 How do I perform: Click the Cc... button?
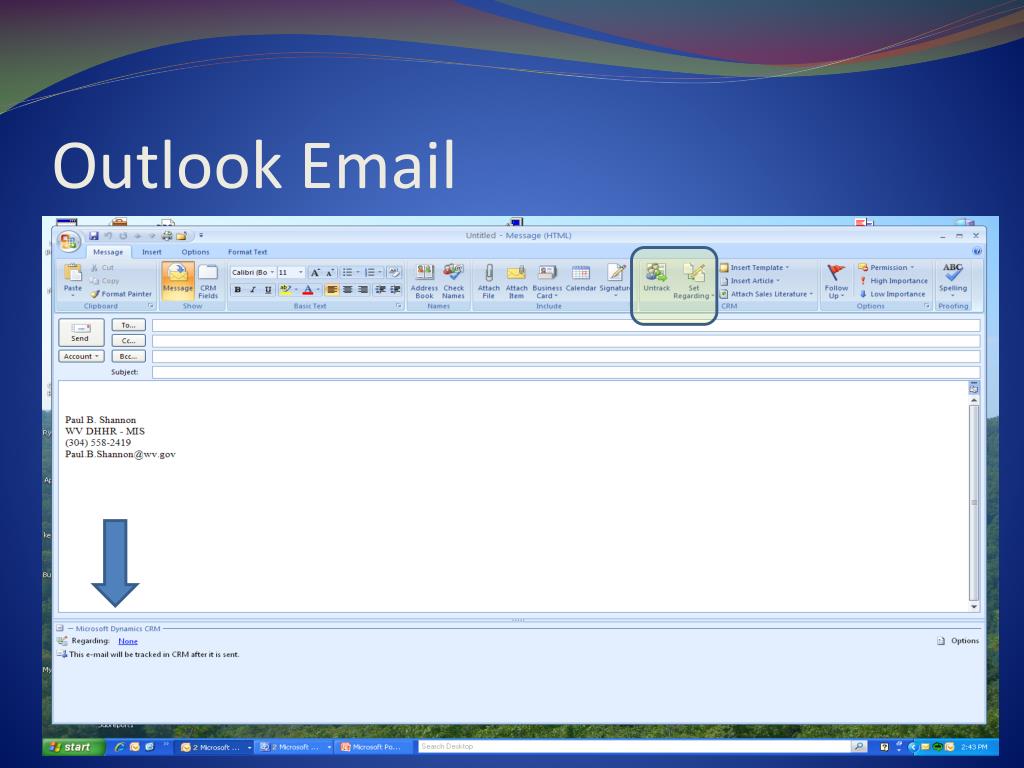pos(128,341)
